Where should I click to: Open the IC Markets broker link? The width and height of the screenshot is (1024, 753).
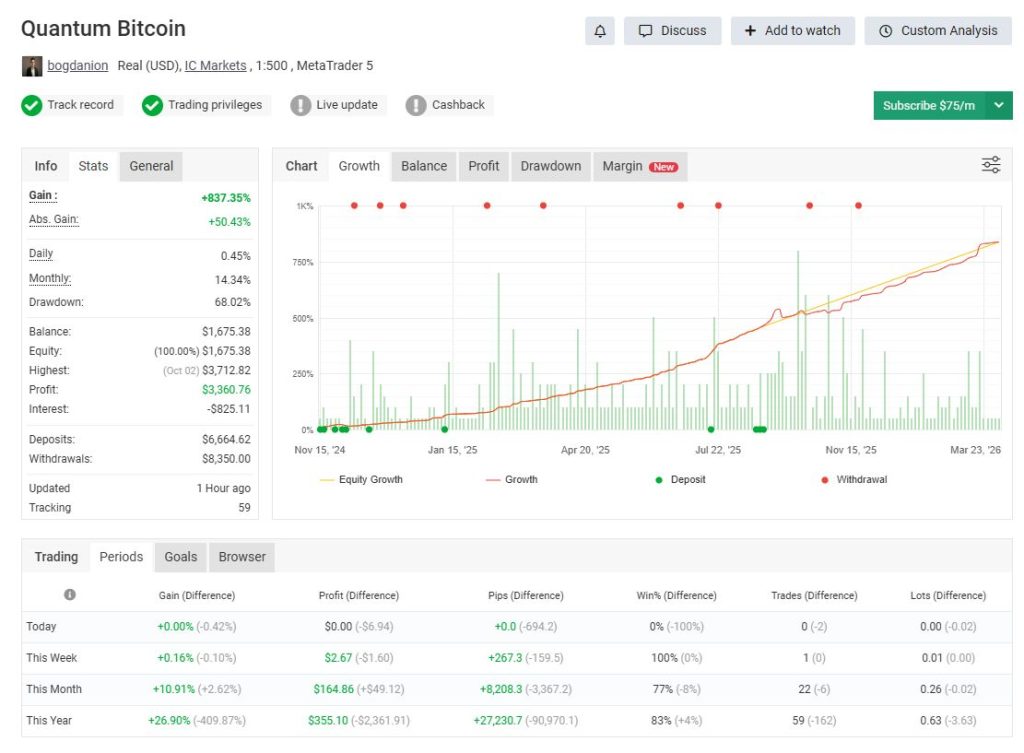tap(216, 65)
